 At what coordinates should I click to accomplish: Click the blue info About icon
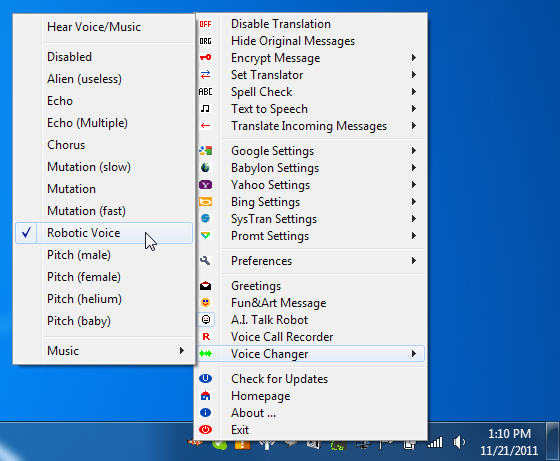point(205,412)
